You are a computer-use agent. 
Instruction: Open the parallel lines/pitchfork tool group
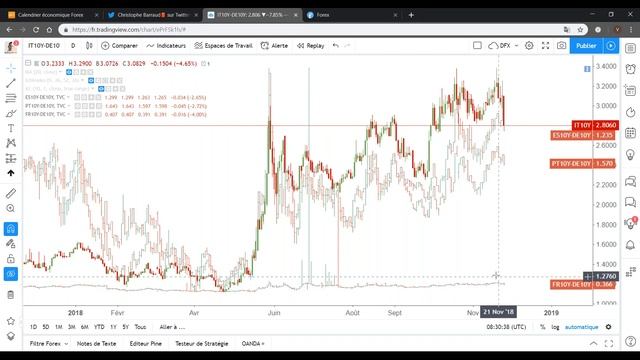pos(11,98)
